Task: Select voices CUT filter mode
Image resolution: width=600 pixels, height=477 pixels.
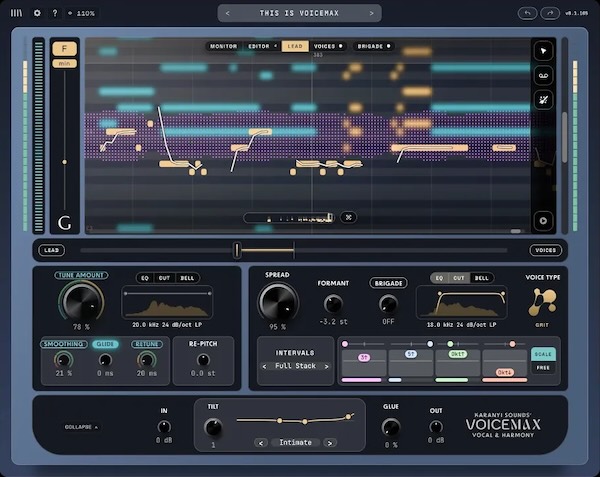Action: coord(459,278)
